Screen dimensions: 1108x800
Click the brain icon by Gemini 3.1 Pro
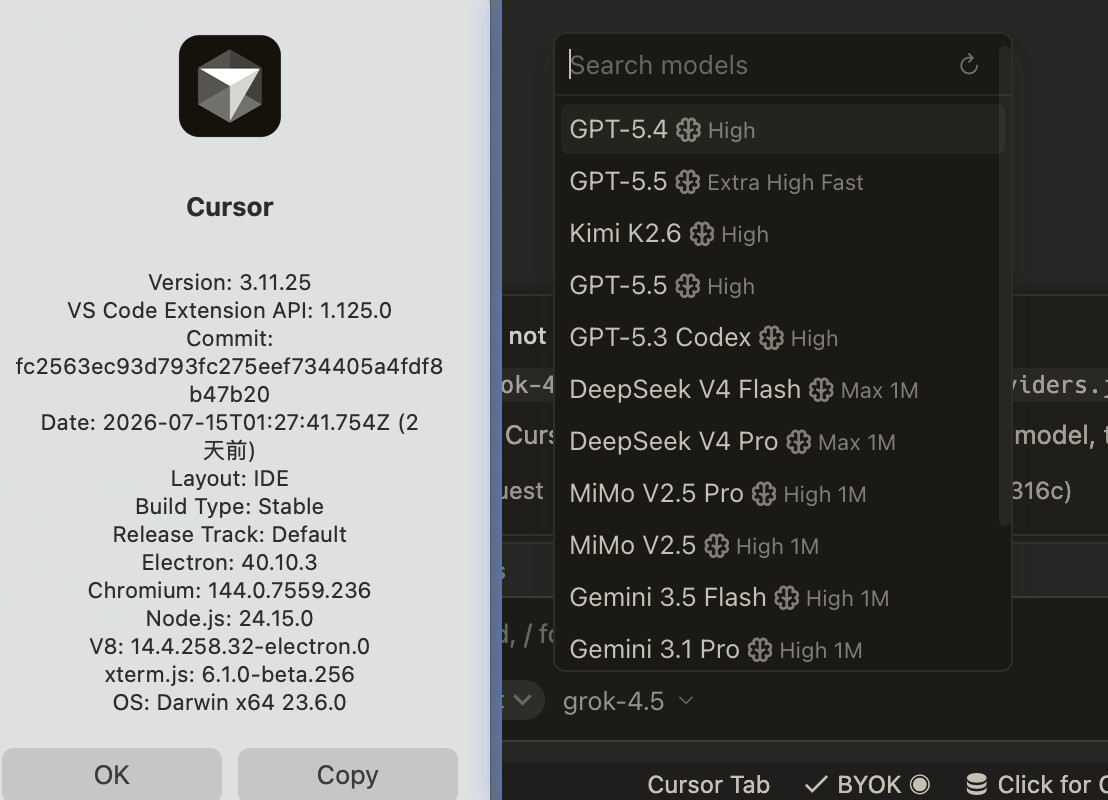(760, 650)
